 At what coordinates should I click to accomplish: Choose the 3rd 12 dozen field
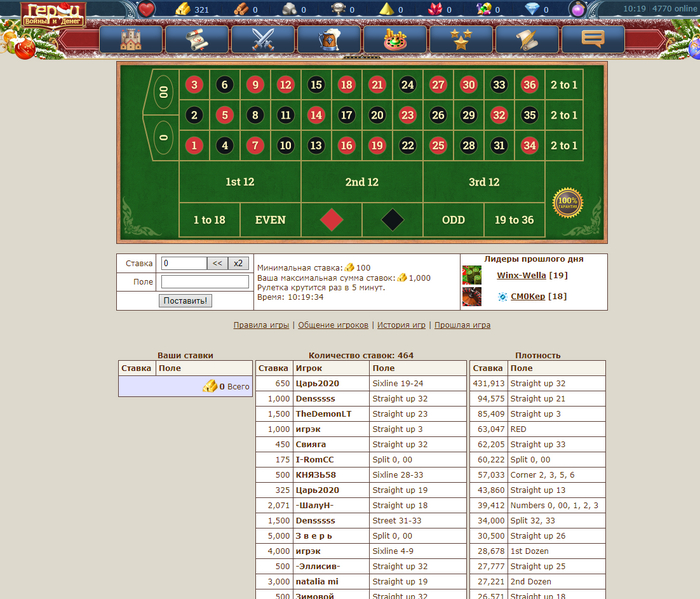click(x=484, y=182)
